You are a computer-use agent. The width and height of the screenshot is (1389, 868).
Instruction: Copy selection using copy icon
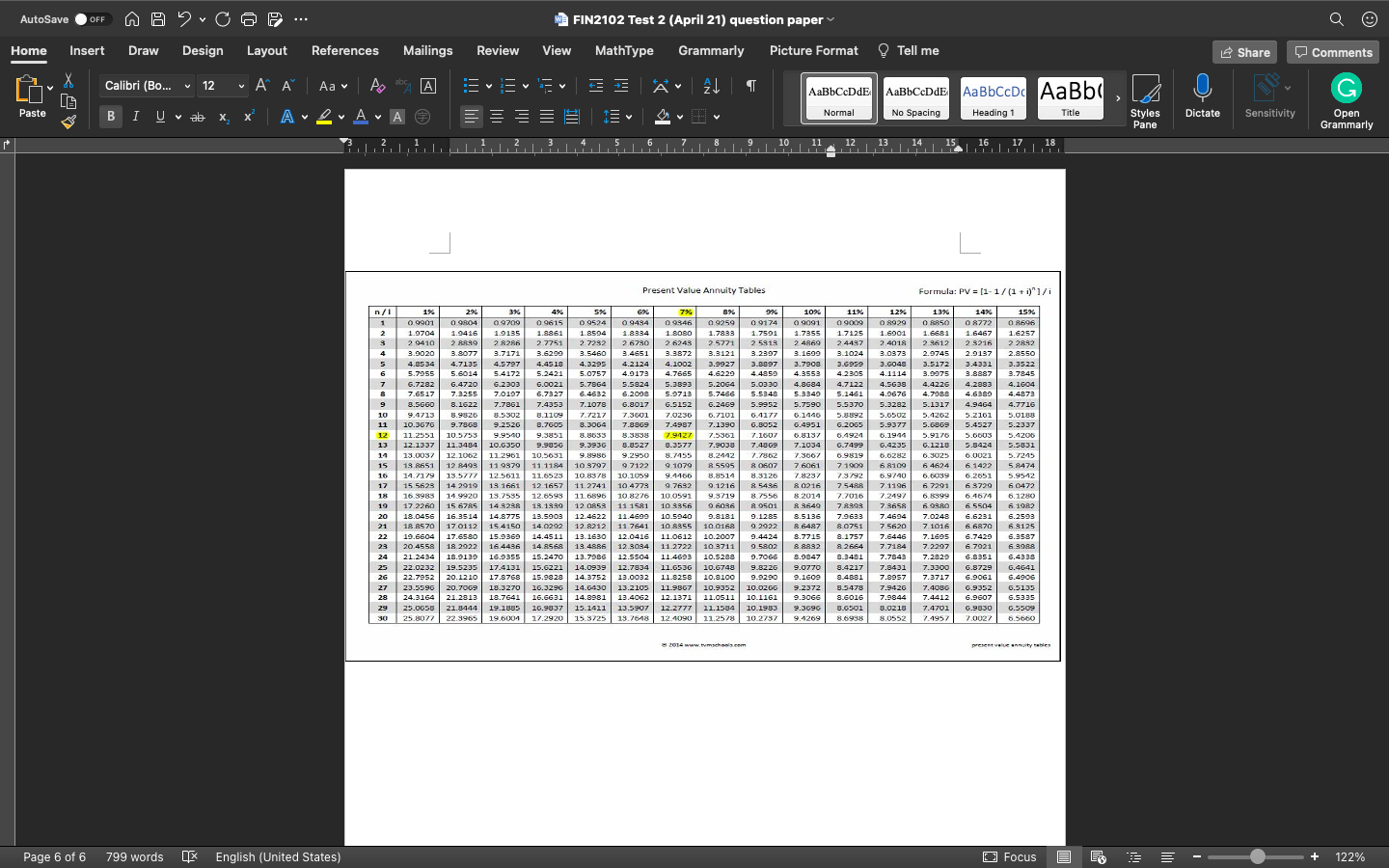[68, 101]
